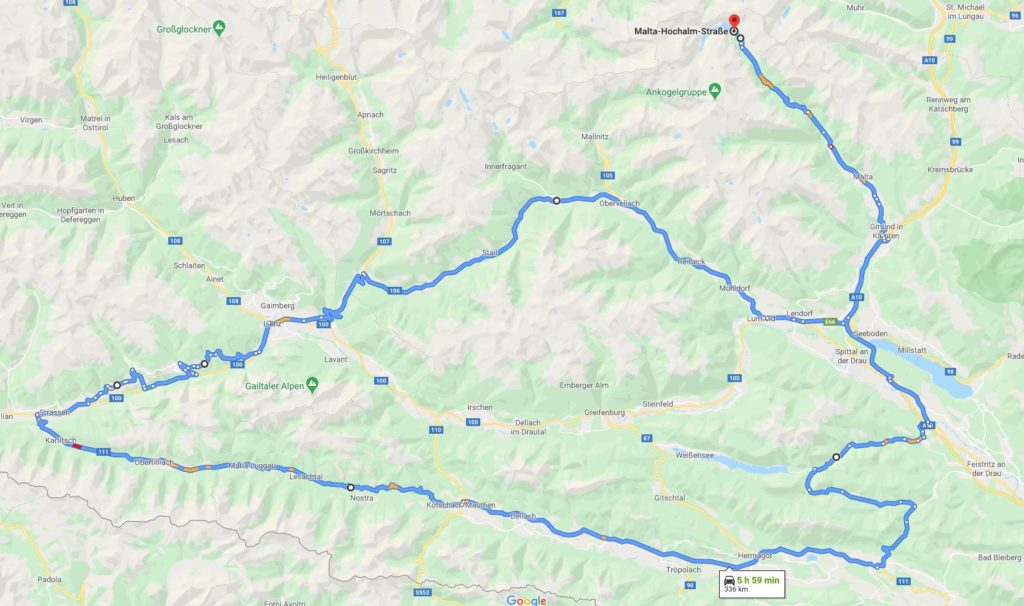Select the Weißensee lake label
Screen dimensions: 1024x606
point(694,455)
